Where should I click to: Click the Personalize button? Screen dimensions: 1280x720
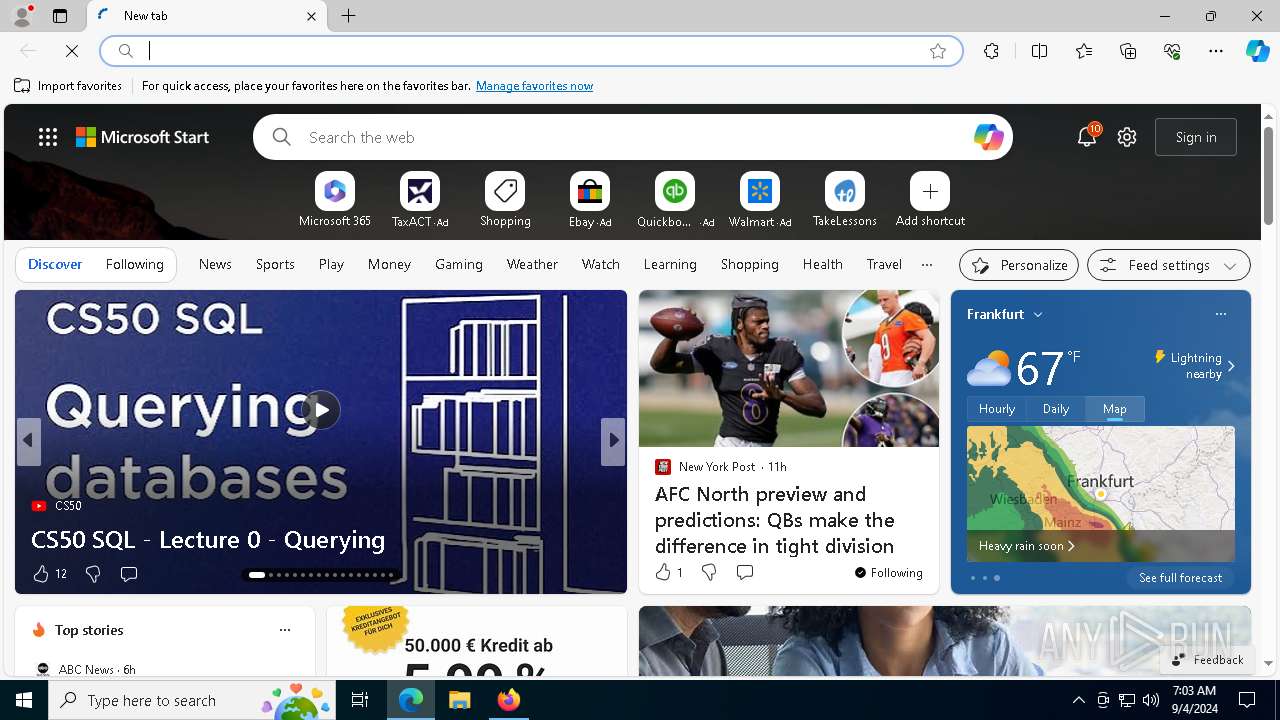(x=1019, y=265)
